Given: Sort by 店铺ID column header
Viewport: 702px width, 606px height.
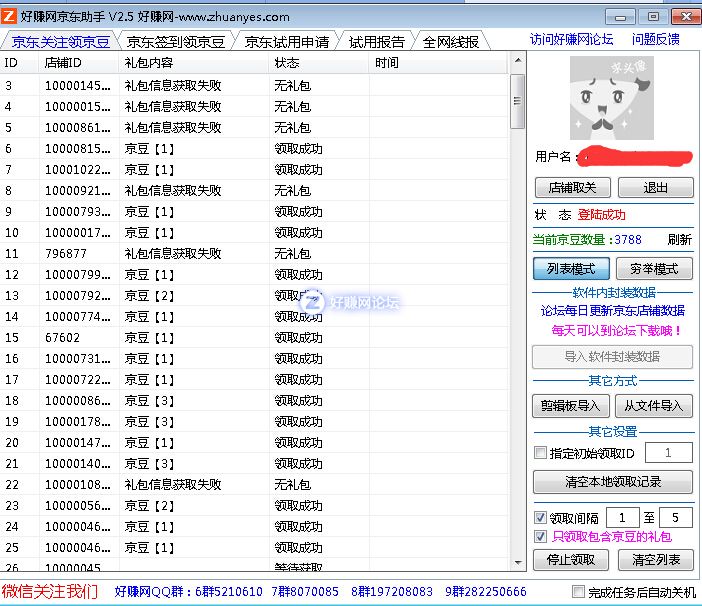Looking at the screenshot, I should pyautogui.click(x=79, y=63).
